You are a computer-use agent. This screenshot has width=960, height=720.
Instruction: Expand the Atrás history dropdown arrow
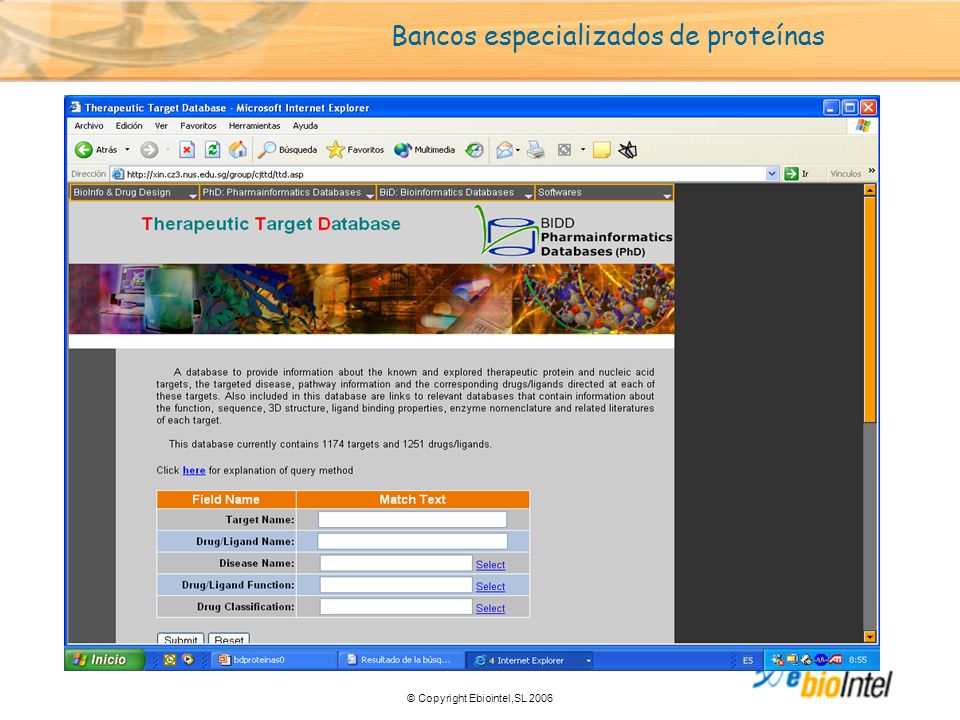127,149
